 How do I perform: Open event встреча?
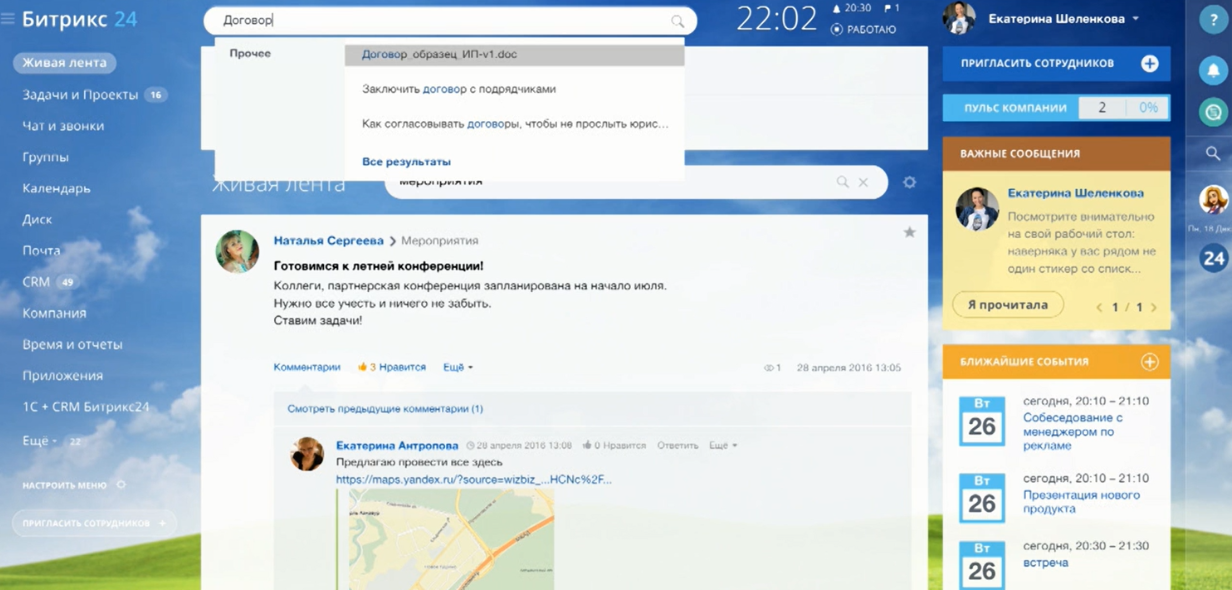coord(1045,562)
